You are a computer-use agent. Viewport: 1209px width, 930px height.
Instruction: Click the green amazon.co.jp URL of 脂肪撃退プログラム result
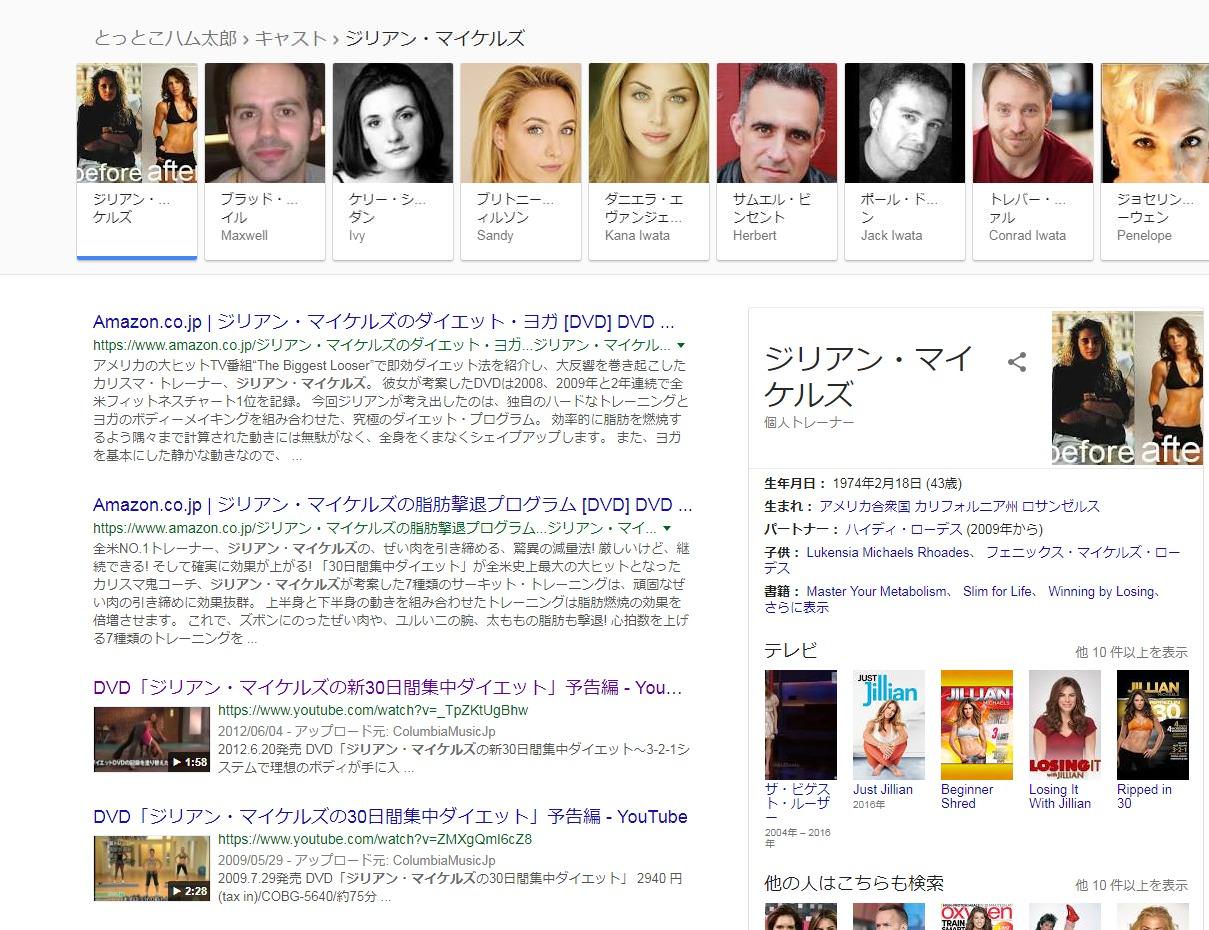[x=375, y=528]
